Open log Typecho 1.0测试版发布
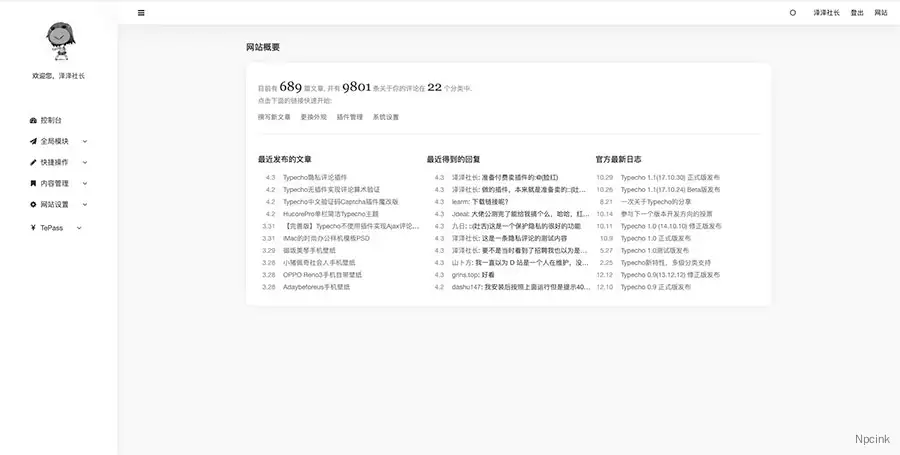This screenshot has width=900, height=455. point(655,251)
